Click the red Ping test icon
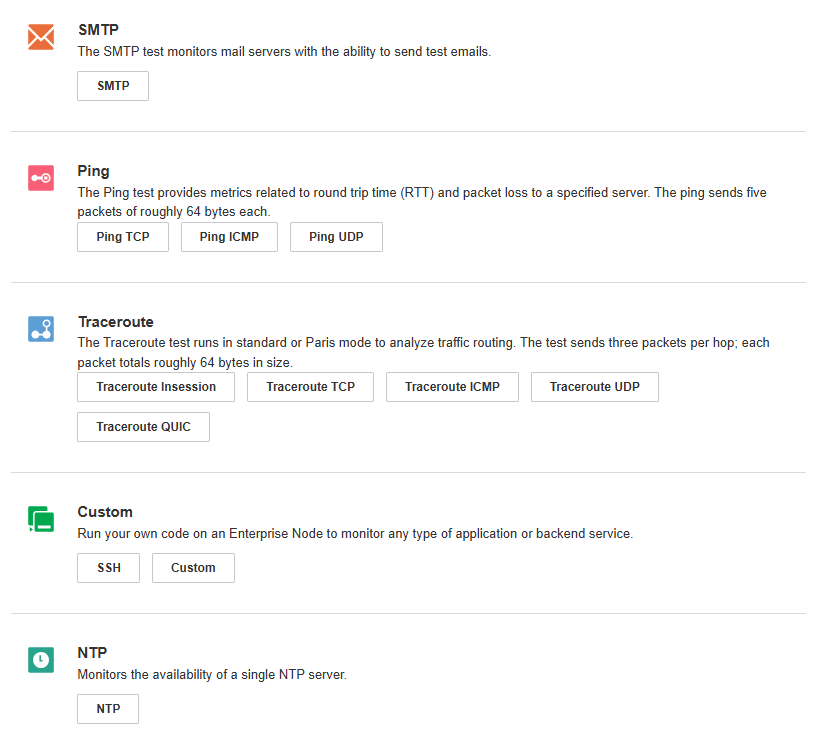 click(x=41, y=178)
